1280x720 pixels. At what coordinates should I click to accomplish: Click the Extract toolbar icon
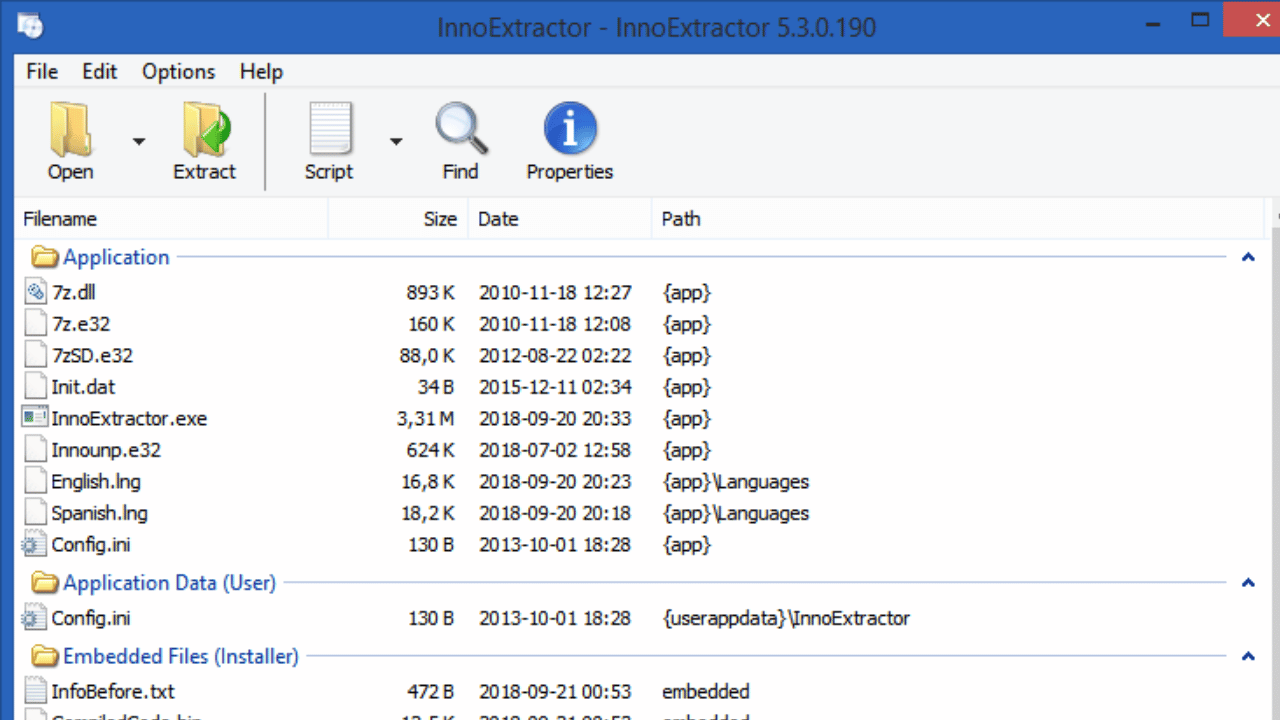pyautogui.click(x=205, y=131)
